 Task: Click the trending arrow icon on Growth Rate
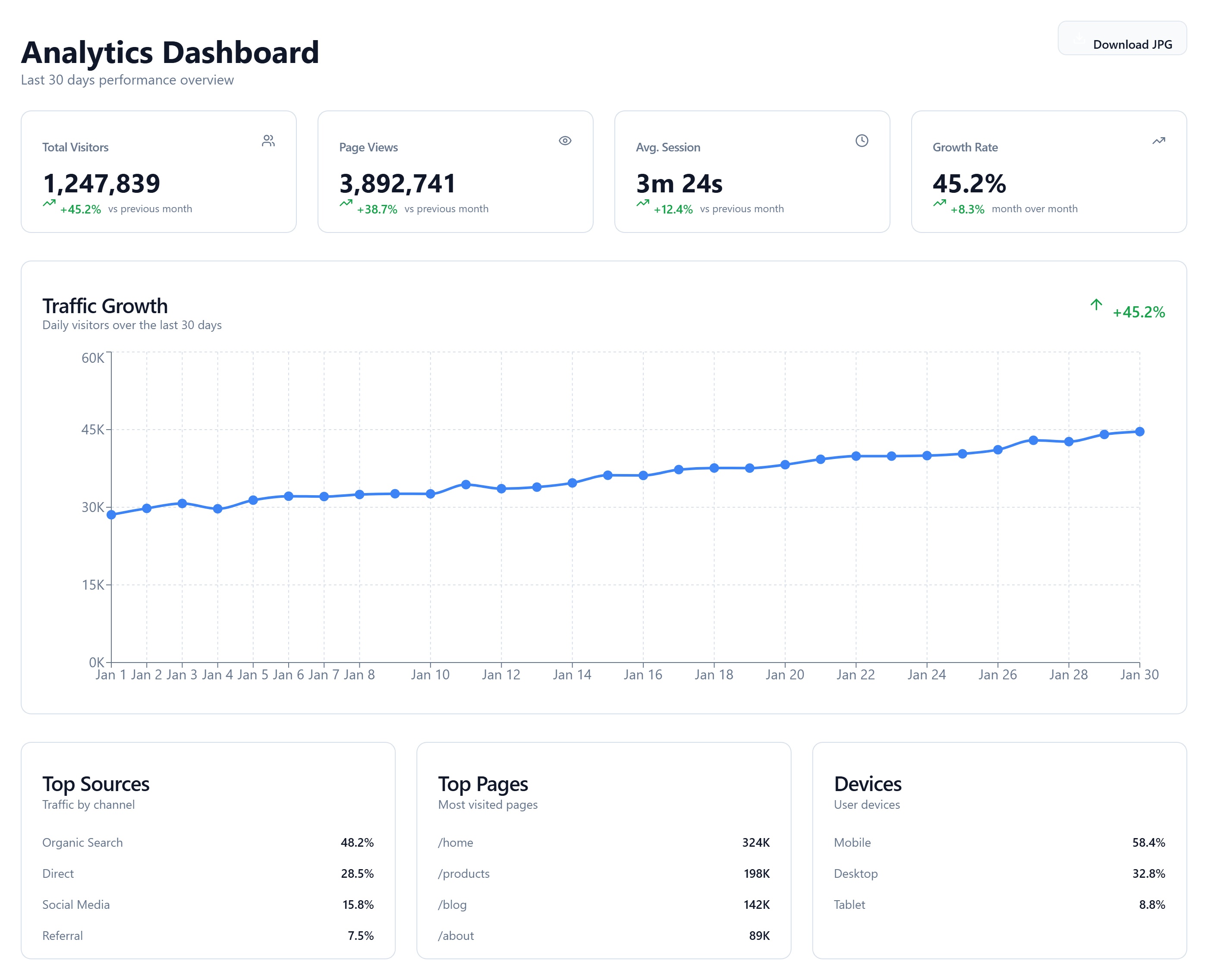point(1158,141)
